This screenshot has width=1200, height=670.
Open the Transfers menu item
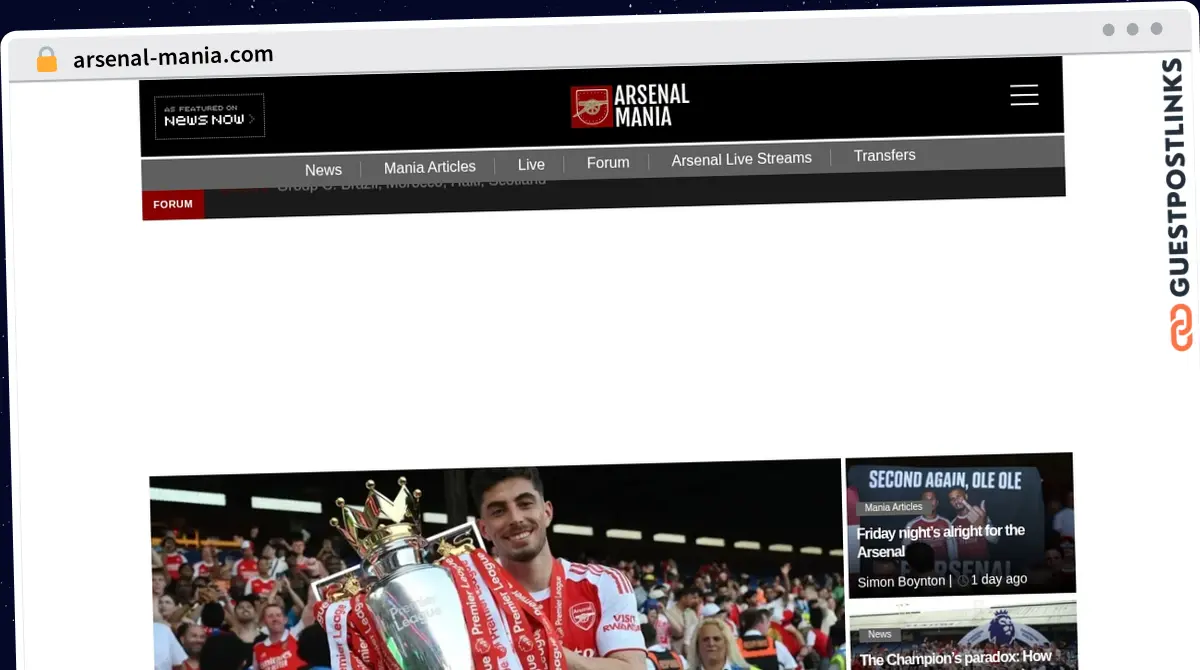click(x=885, y=155)
